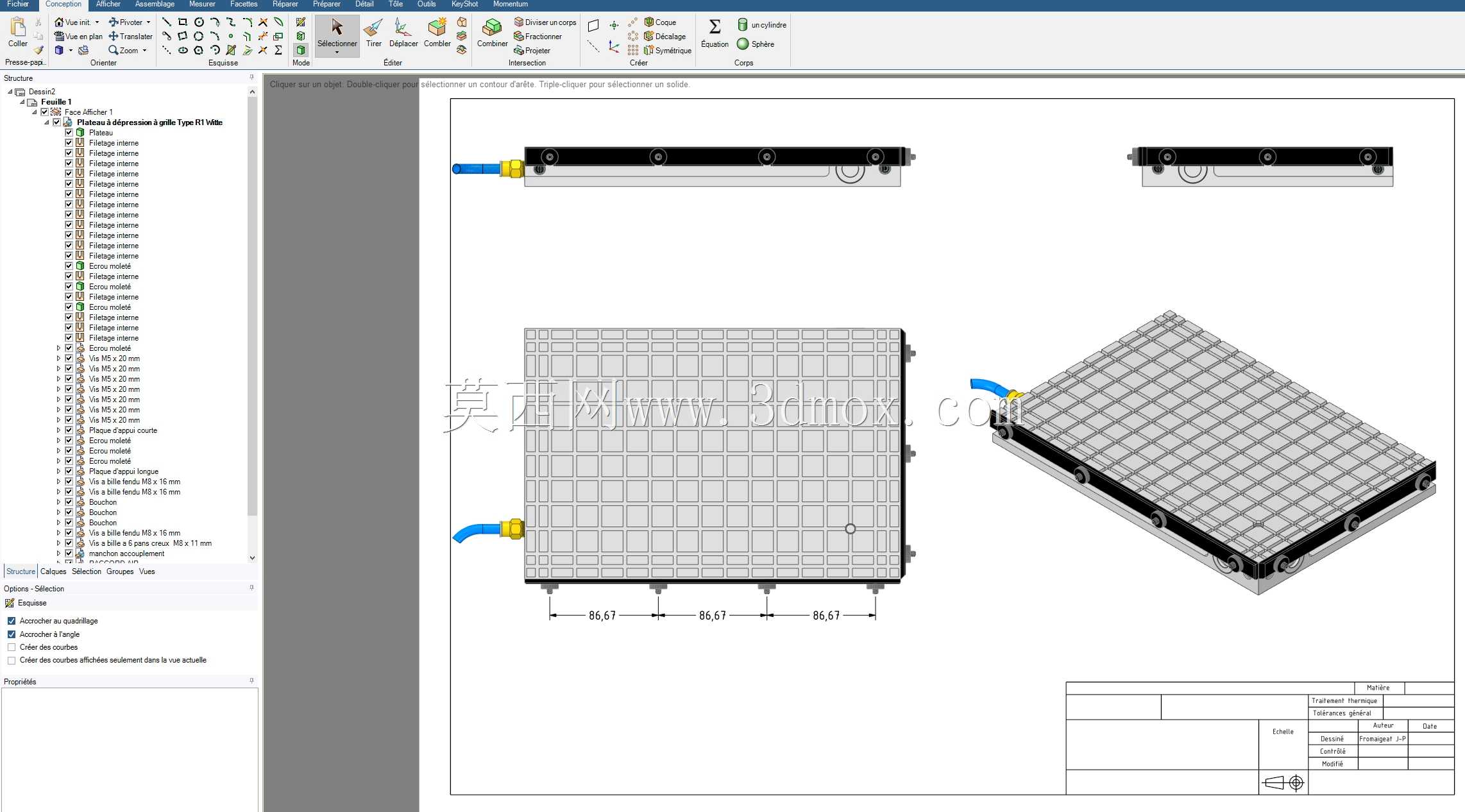Open the KeyShot ribbon tab
This screenshot has height=812, width=1465.
[464, 4]
